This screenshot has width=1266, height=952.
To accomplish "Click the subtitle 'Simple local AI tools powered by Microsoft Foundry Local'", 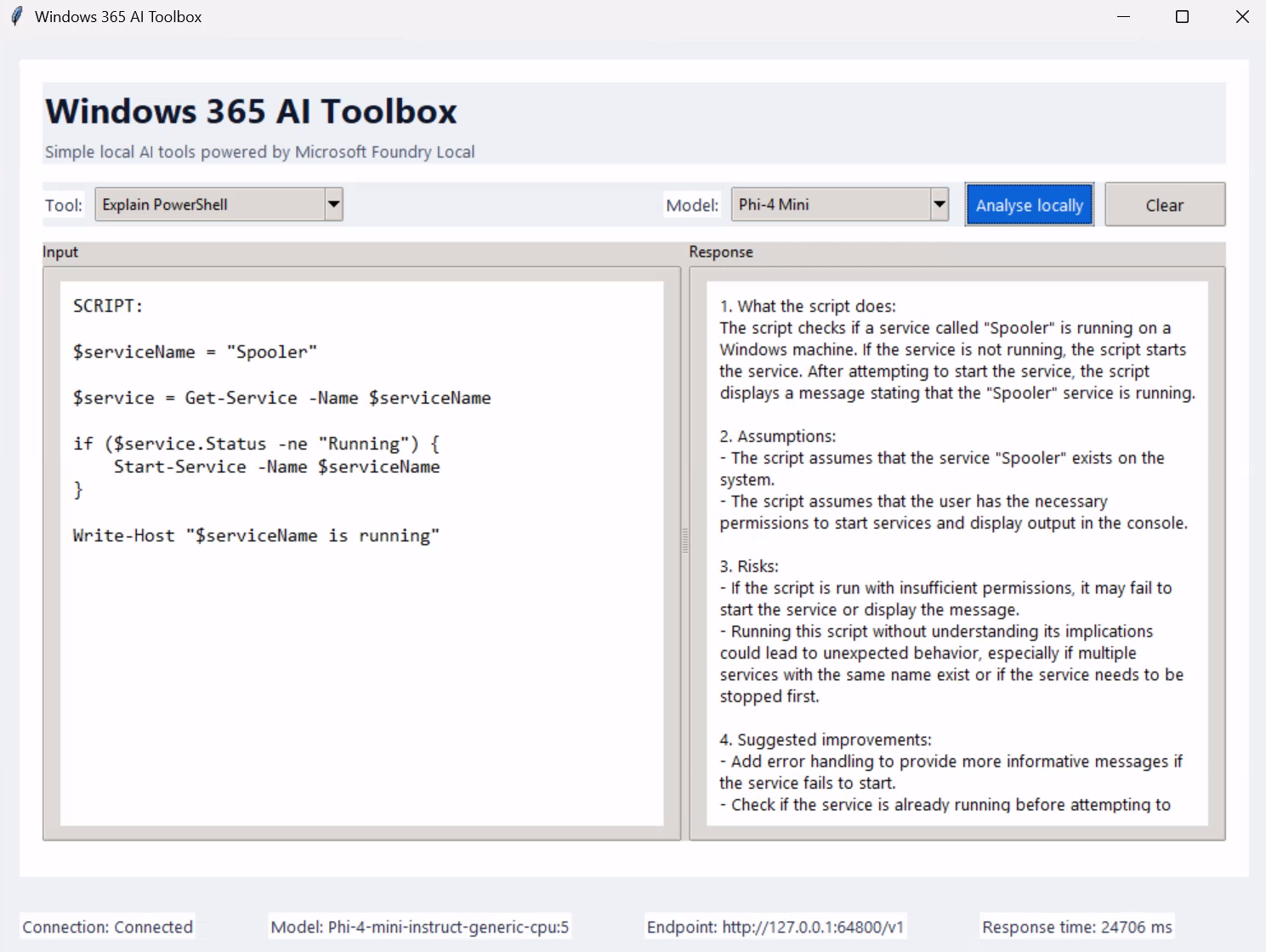I will coord(259,152).
